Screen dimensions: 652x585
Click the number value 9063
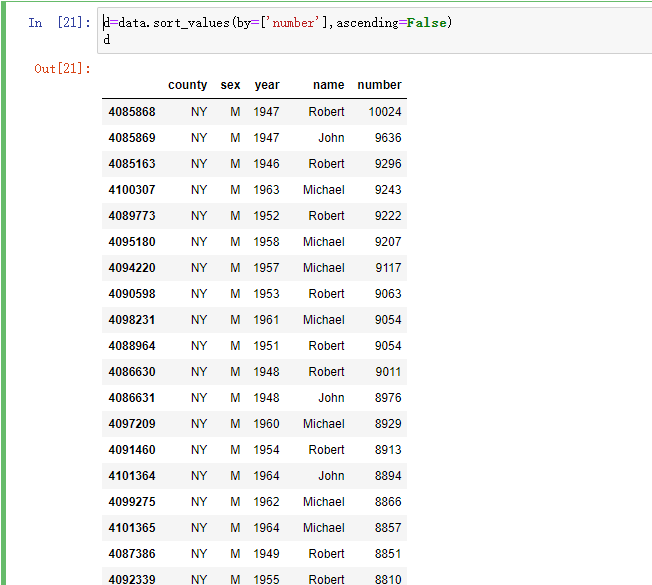[x=388, y=294]
